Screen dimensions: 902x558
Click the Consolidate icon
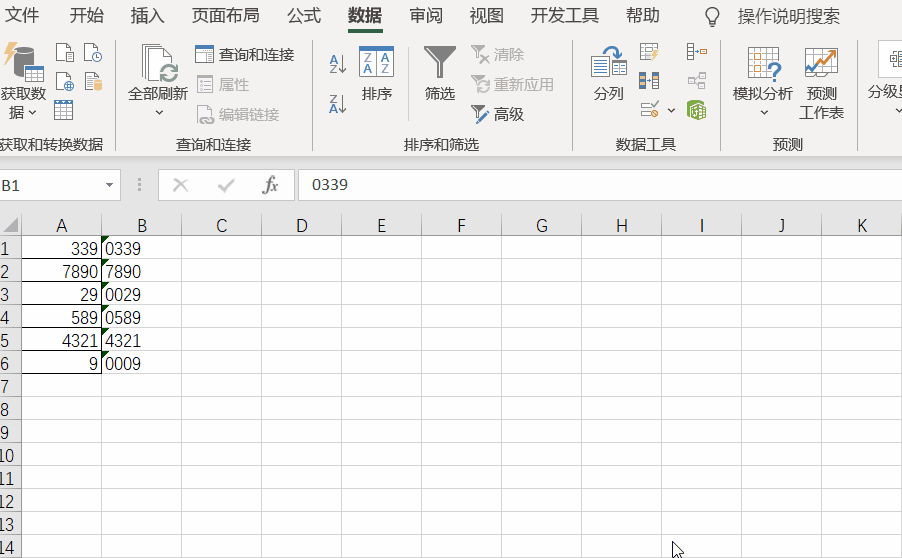click(697, 52)
